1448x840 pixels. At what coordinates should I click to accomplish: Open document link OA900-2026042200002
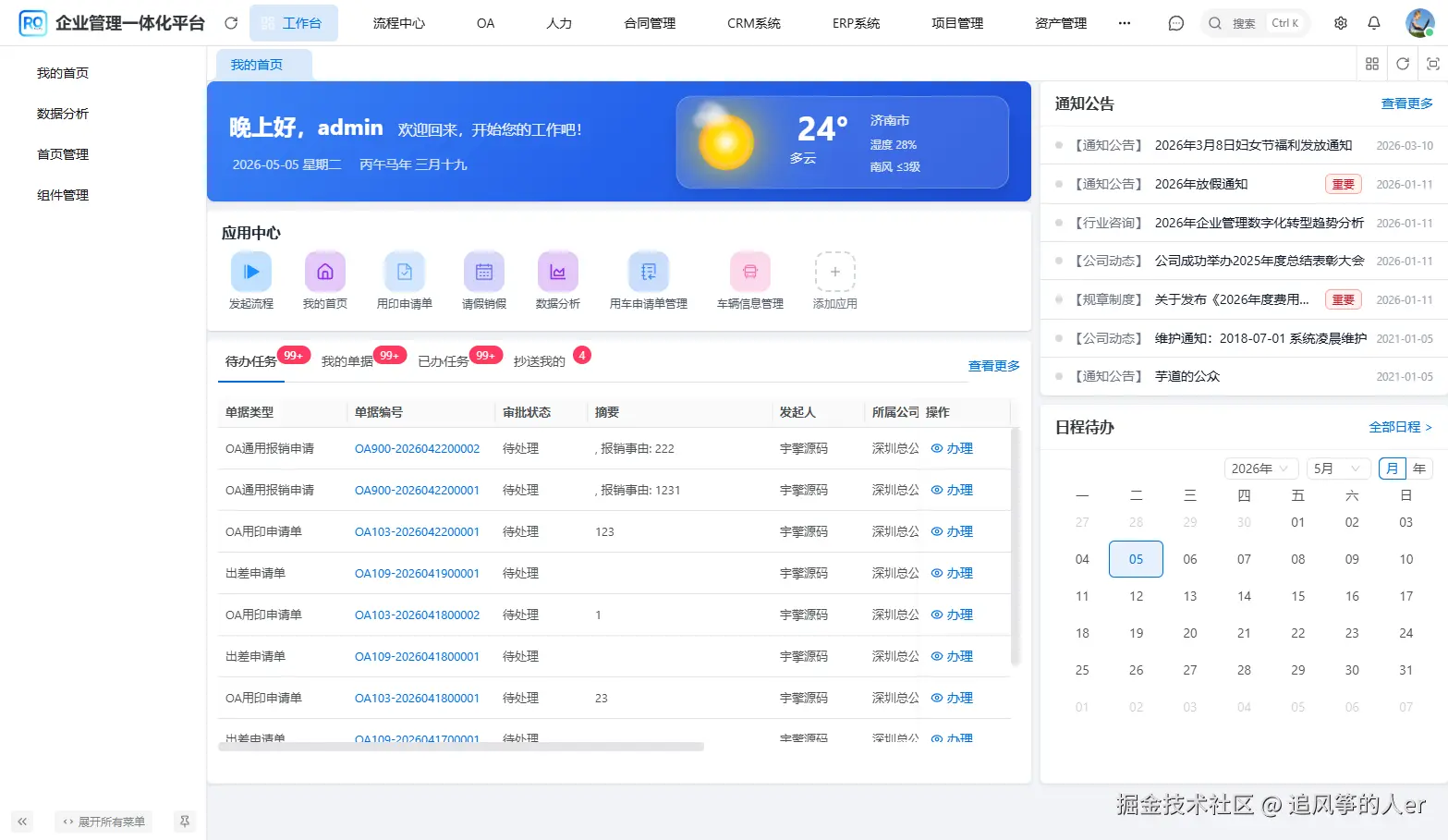point(418,448)
